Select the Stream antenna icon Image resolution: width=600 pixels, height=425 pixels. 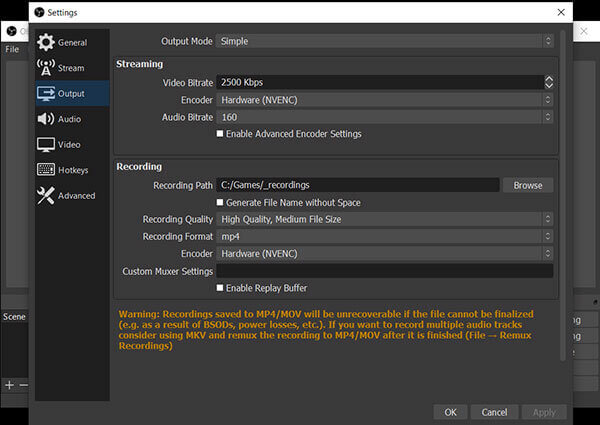click(46, 68)
